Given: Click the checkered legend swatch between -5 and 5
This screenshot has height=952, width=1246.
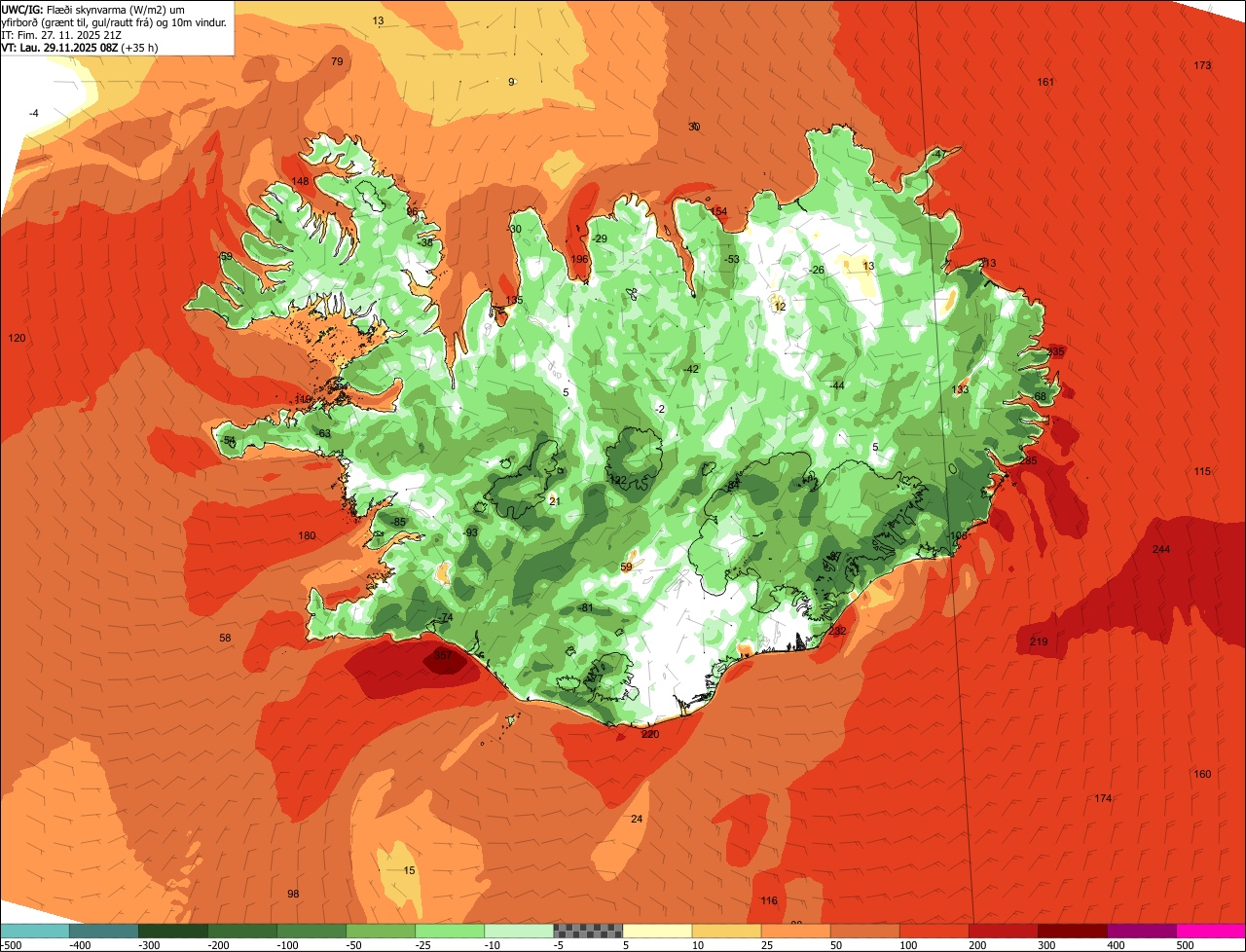Looking at the screenshot, I should click(587, 931).
